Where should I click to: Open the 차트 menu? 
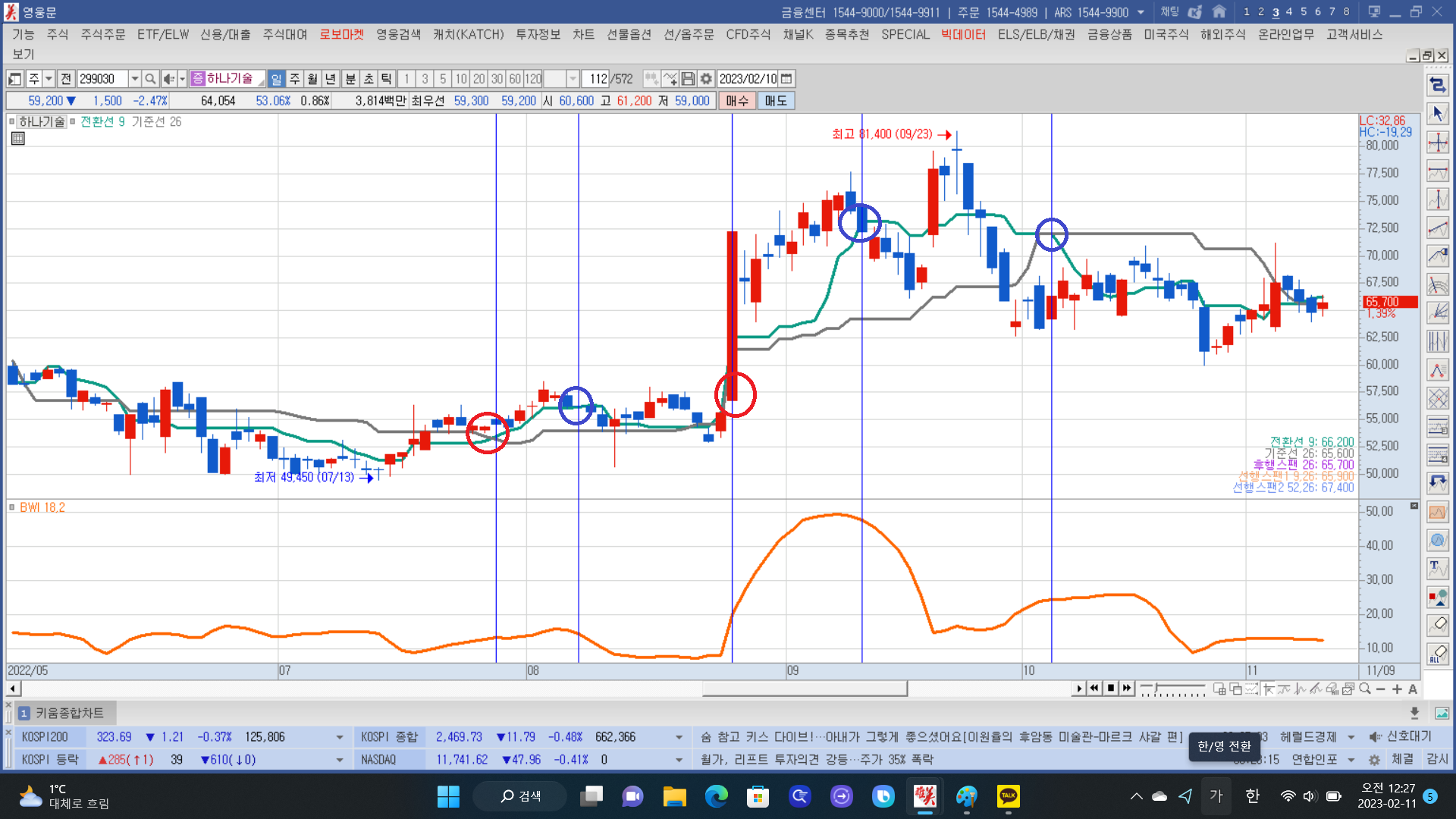(x=583, y=35)
